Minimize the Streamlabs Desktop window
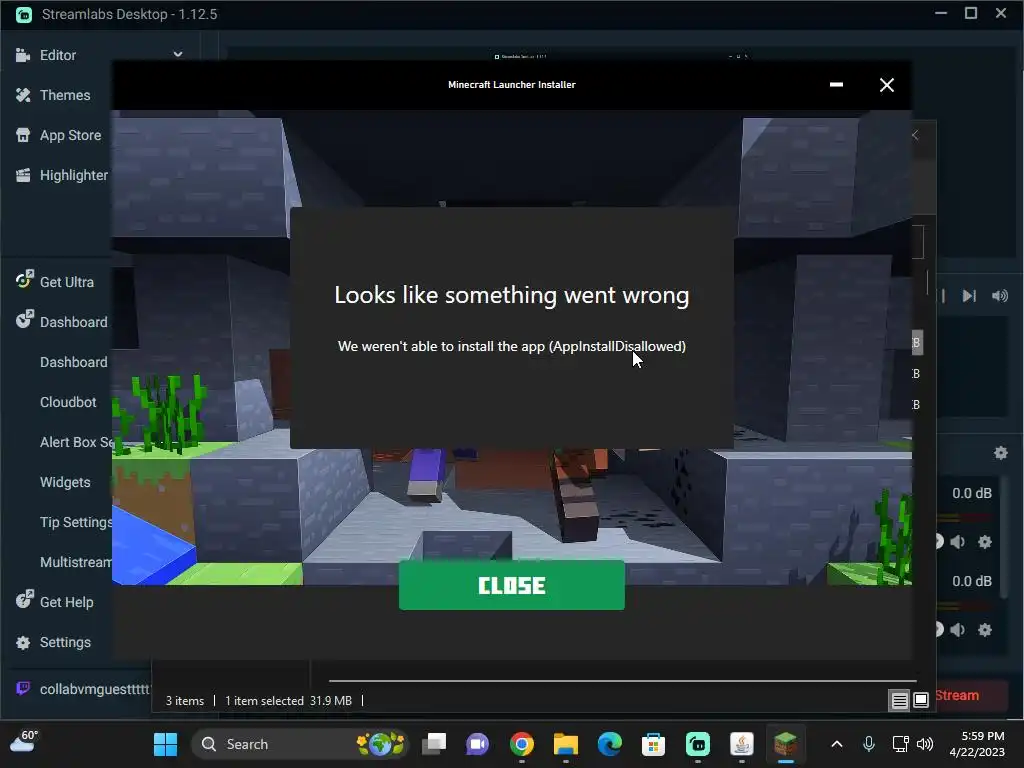1024x768 pixels. click(x=940, y=13)
